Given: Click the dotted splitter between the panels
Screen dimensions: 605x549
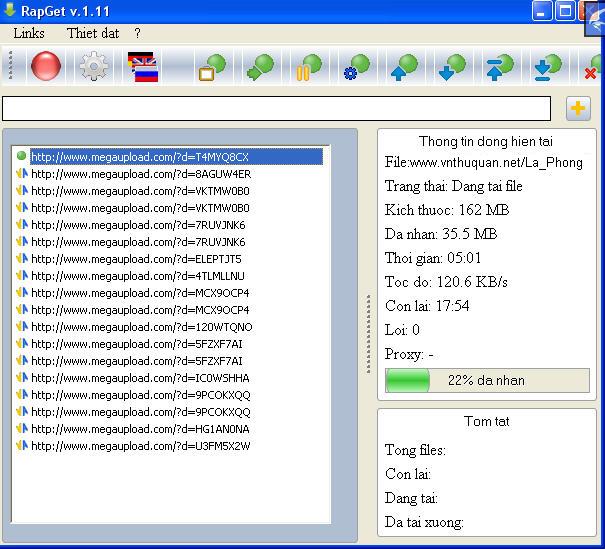Looking at the screenshot, I should [x=368, y=334].
